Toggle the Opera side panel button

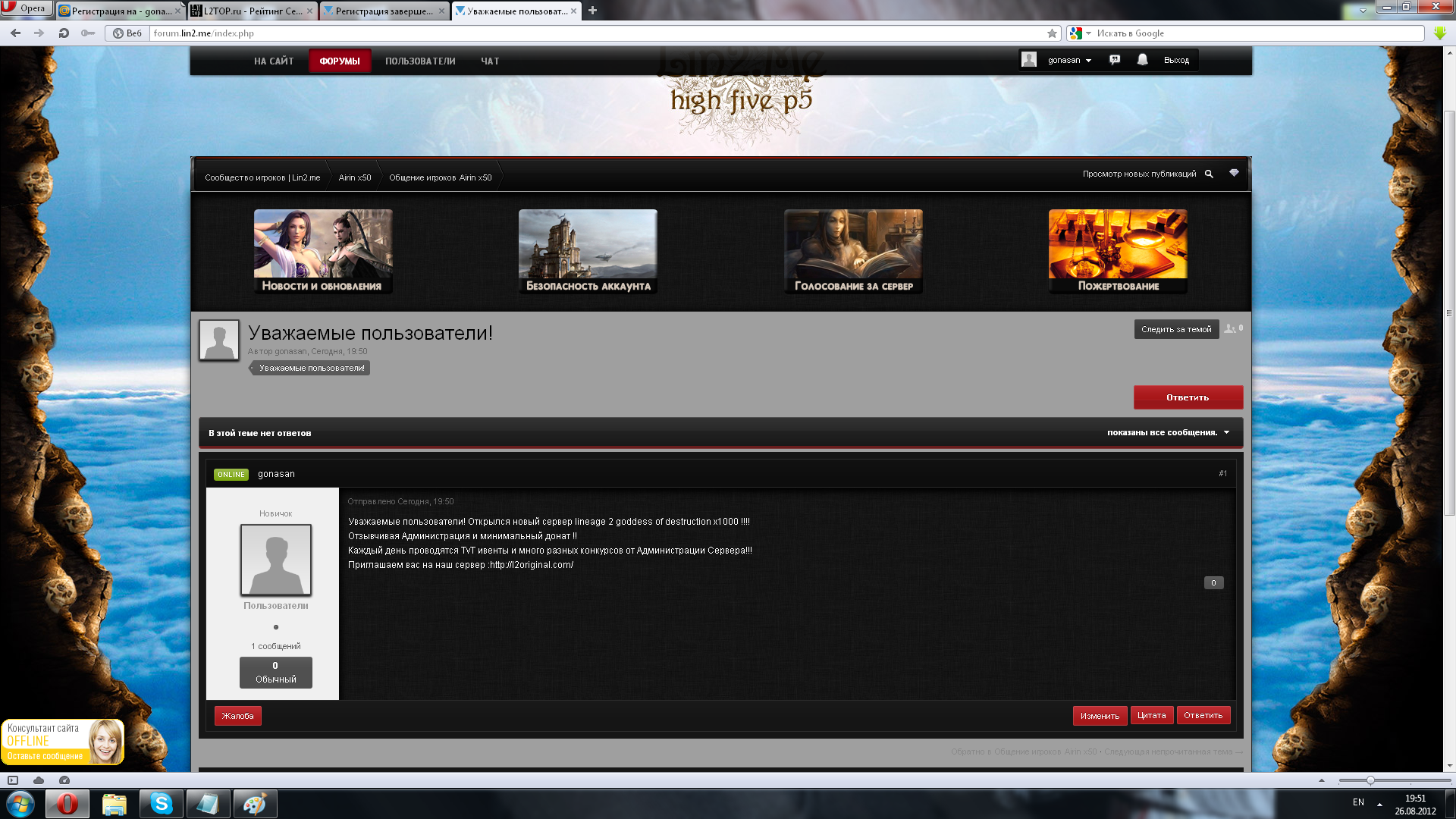(13, 780)
